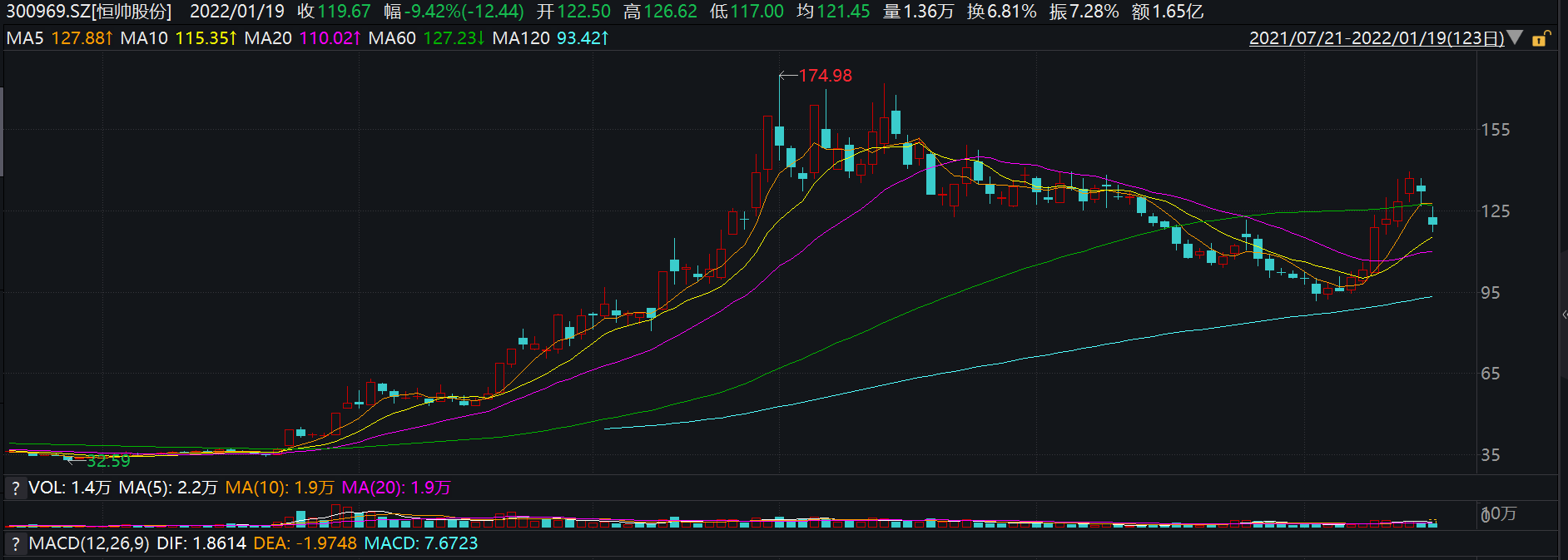Click the MACD(12,26,9) parameters label

click(89, 543)
